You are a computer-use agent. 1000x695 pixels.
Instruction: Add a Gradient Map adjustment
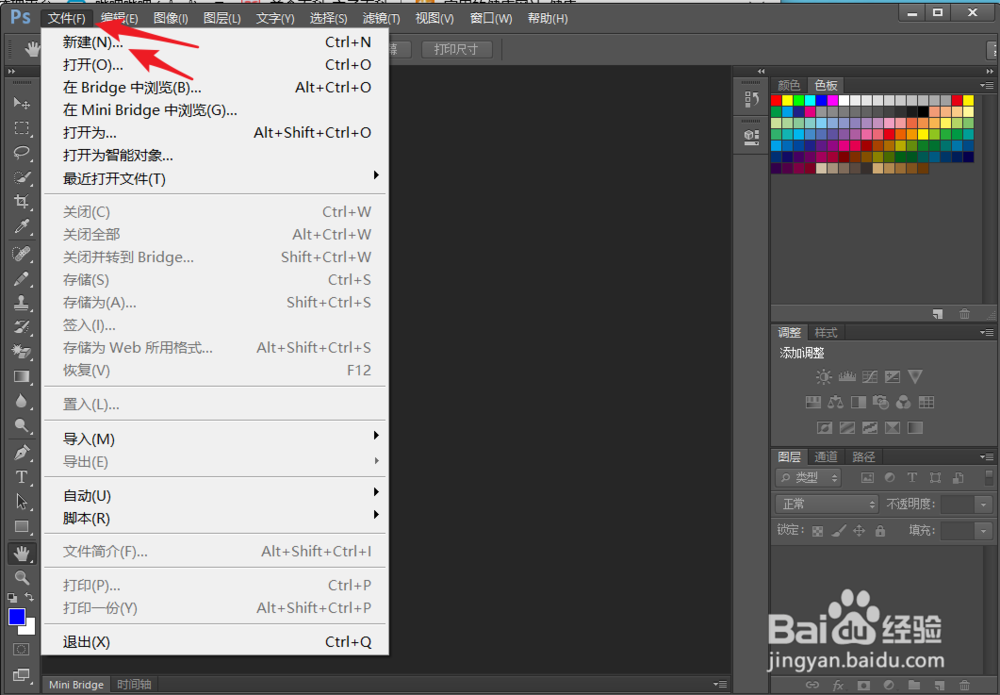[915, 428]
